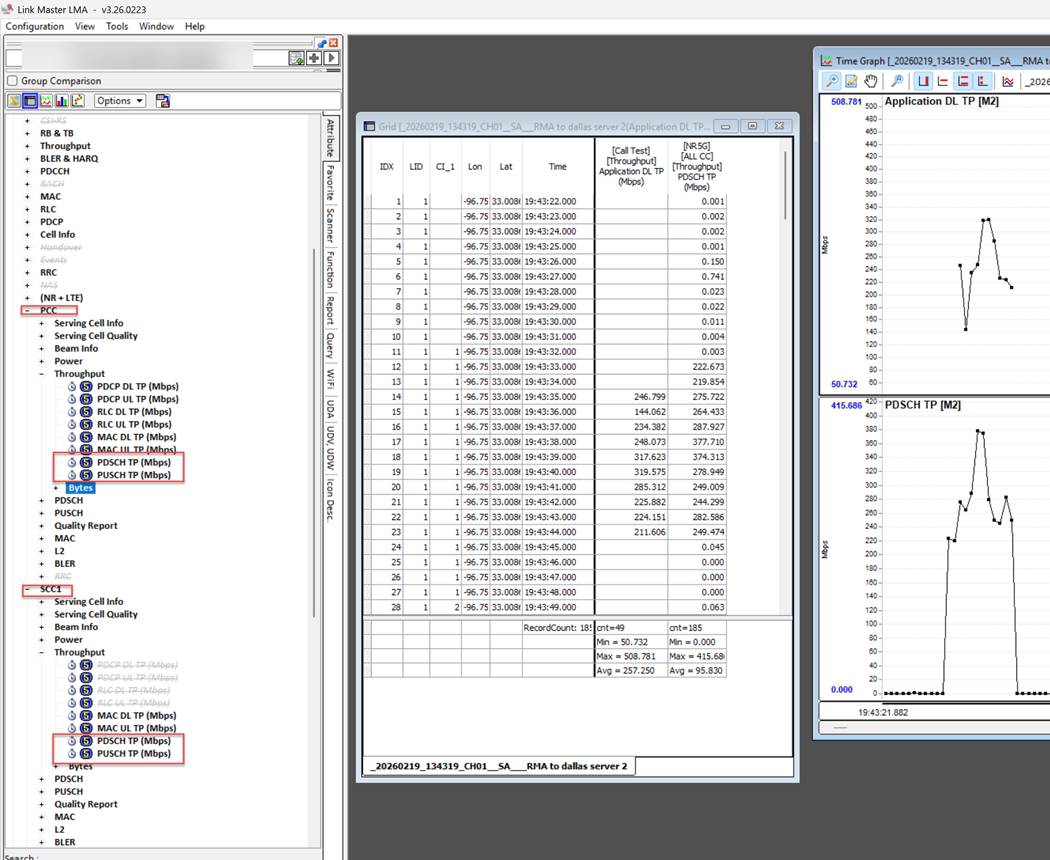Screen dimensions: 1050x860
Task: Select the zoom magnifier tool in Time Graph
Action: [x=831, y=81]
